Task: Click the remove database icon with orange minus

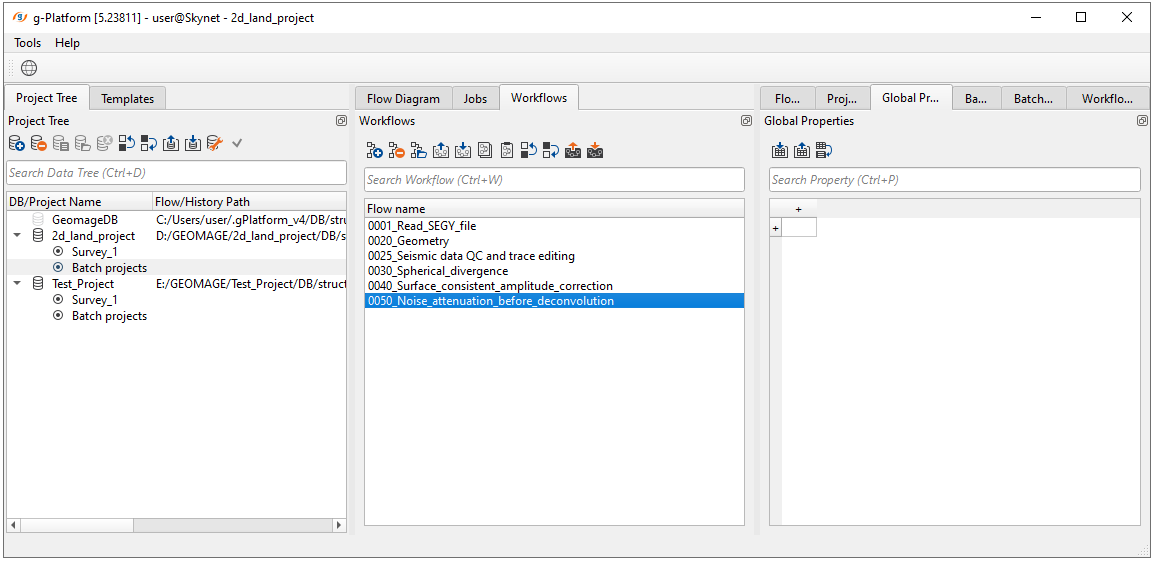Action: pos(38,144)
